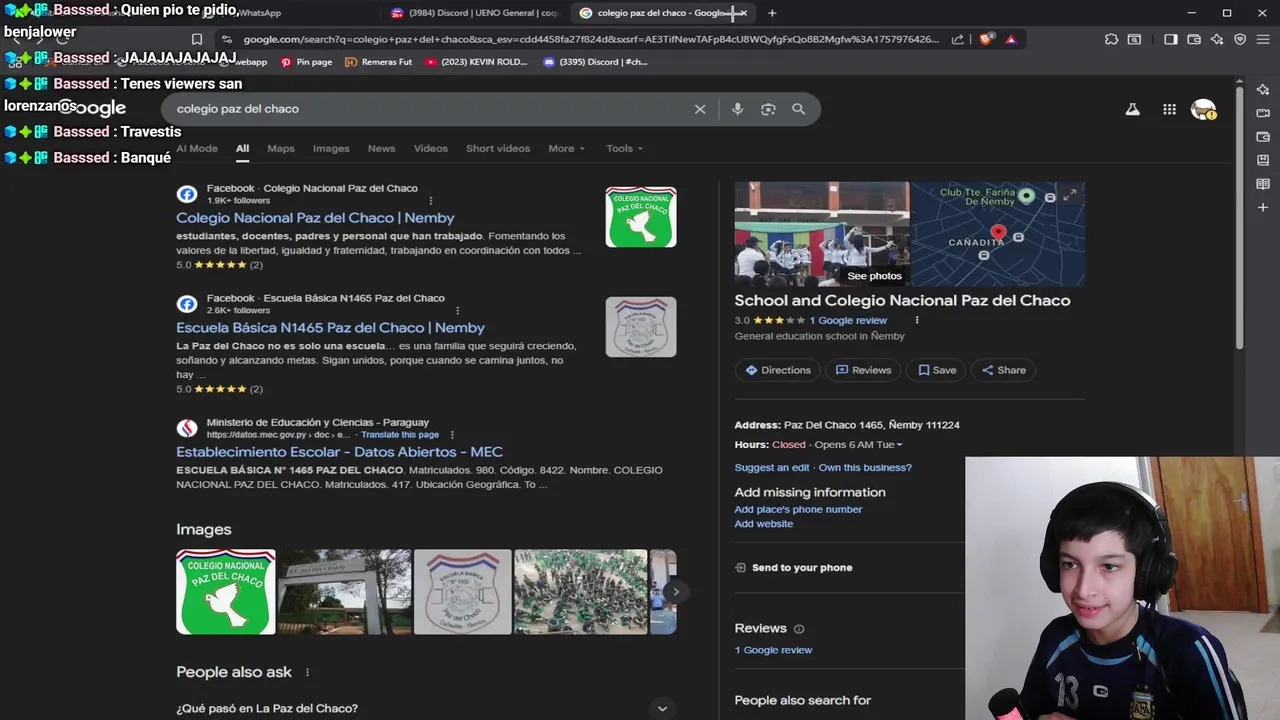The height and width of the screenshot is (720, 1280).
Task: Click 'Add place's phone number' link
Action: point(798,510)
